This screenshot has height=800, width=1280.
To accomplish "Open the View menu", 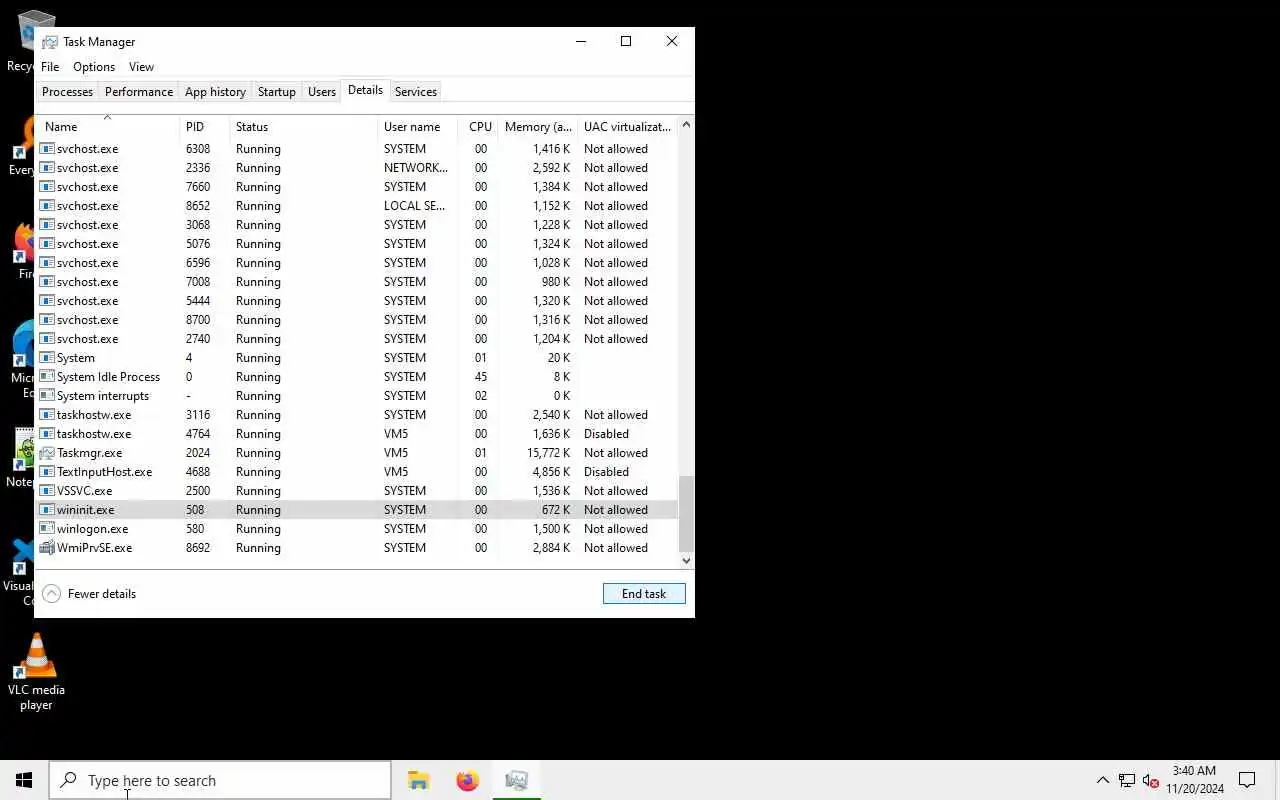I will pyautogui.click(x=141, y=67).
